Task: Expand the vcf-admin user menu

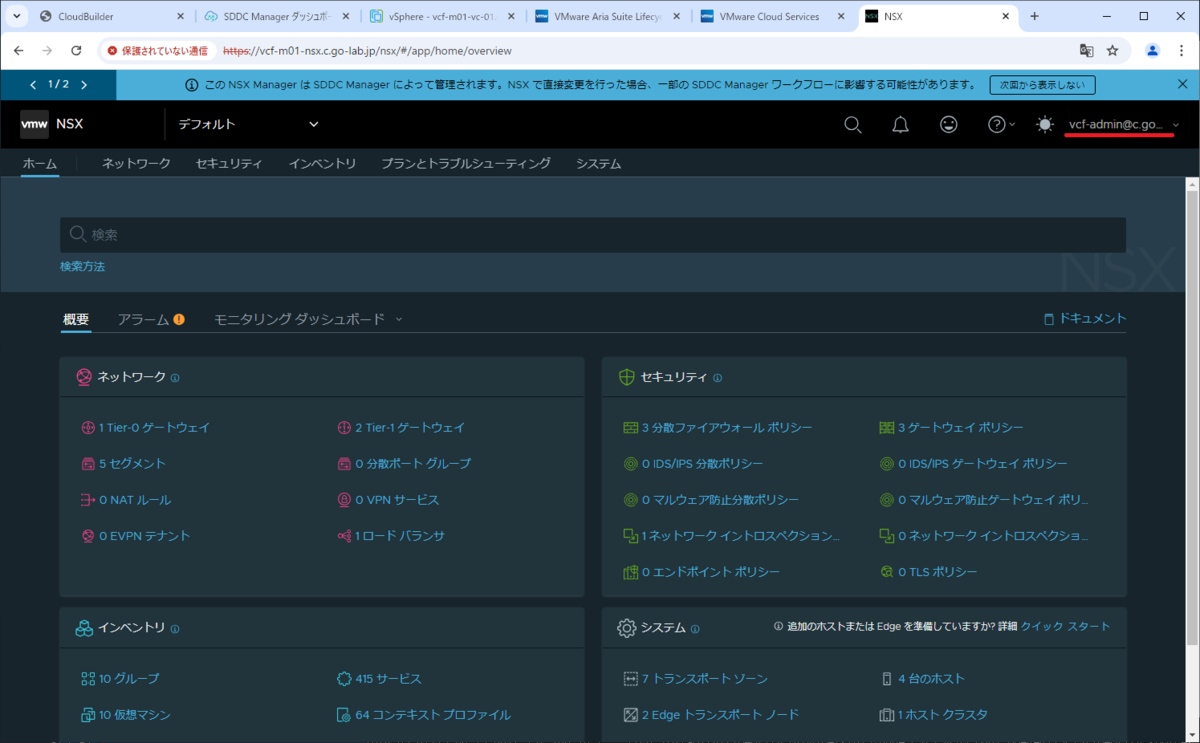Action: tap(1123, 124)
